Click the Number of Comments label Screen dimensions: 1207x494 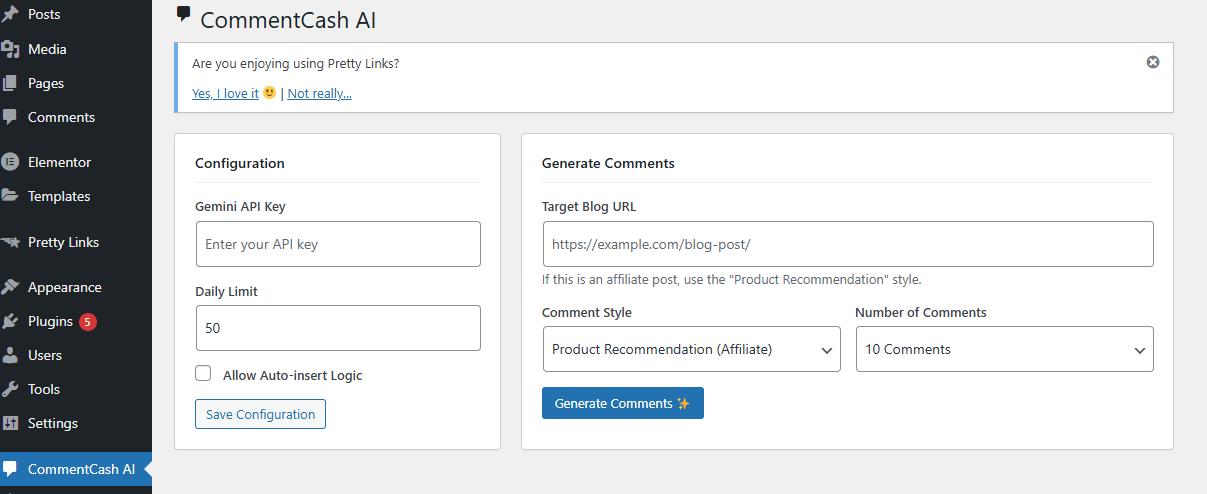pos(921,312)
